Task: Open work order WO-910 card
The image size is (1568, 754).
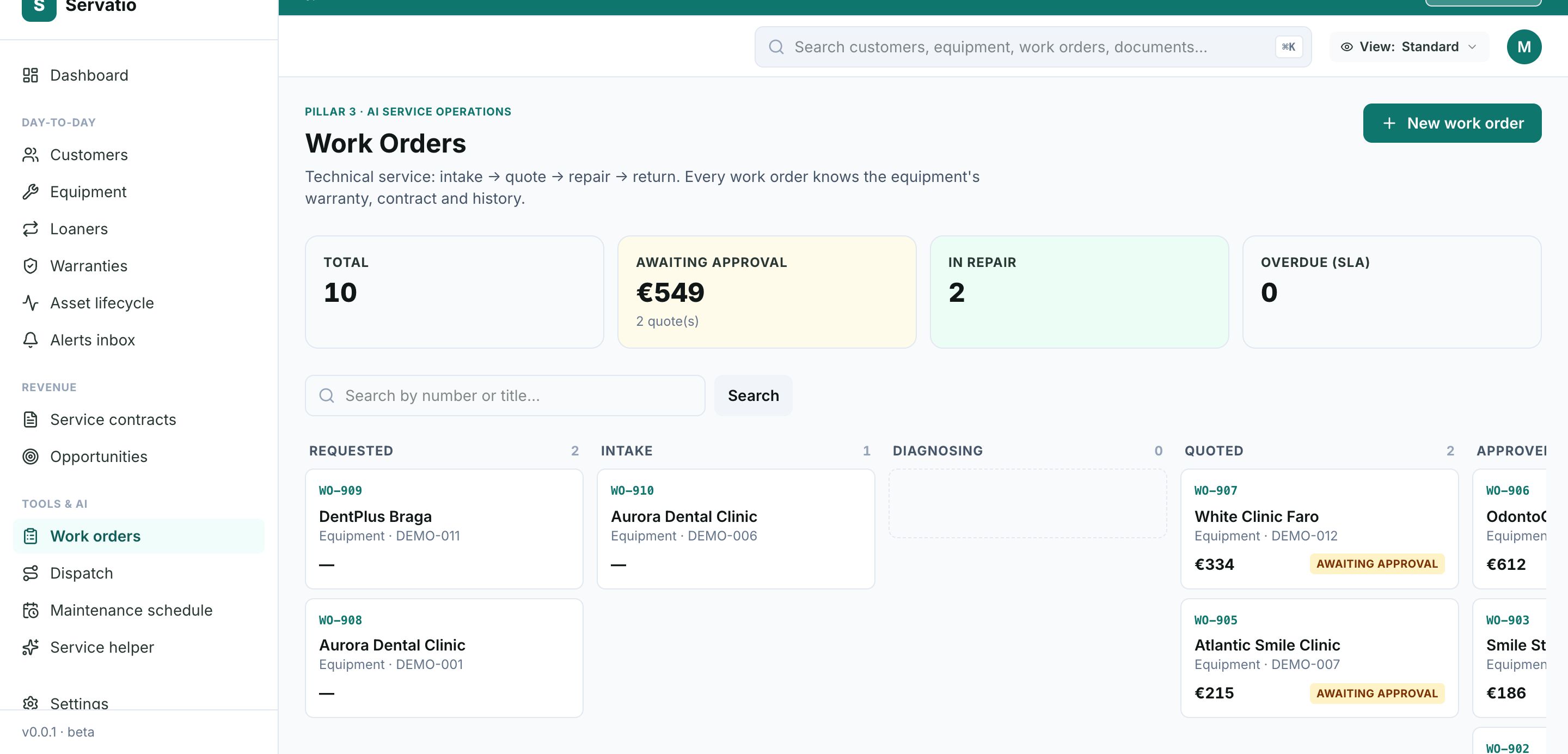Action: tap(736, 528)
